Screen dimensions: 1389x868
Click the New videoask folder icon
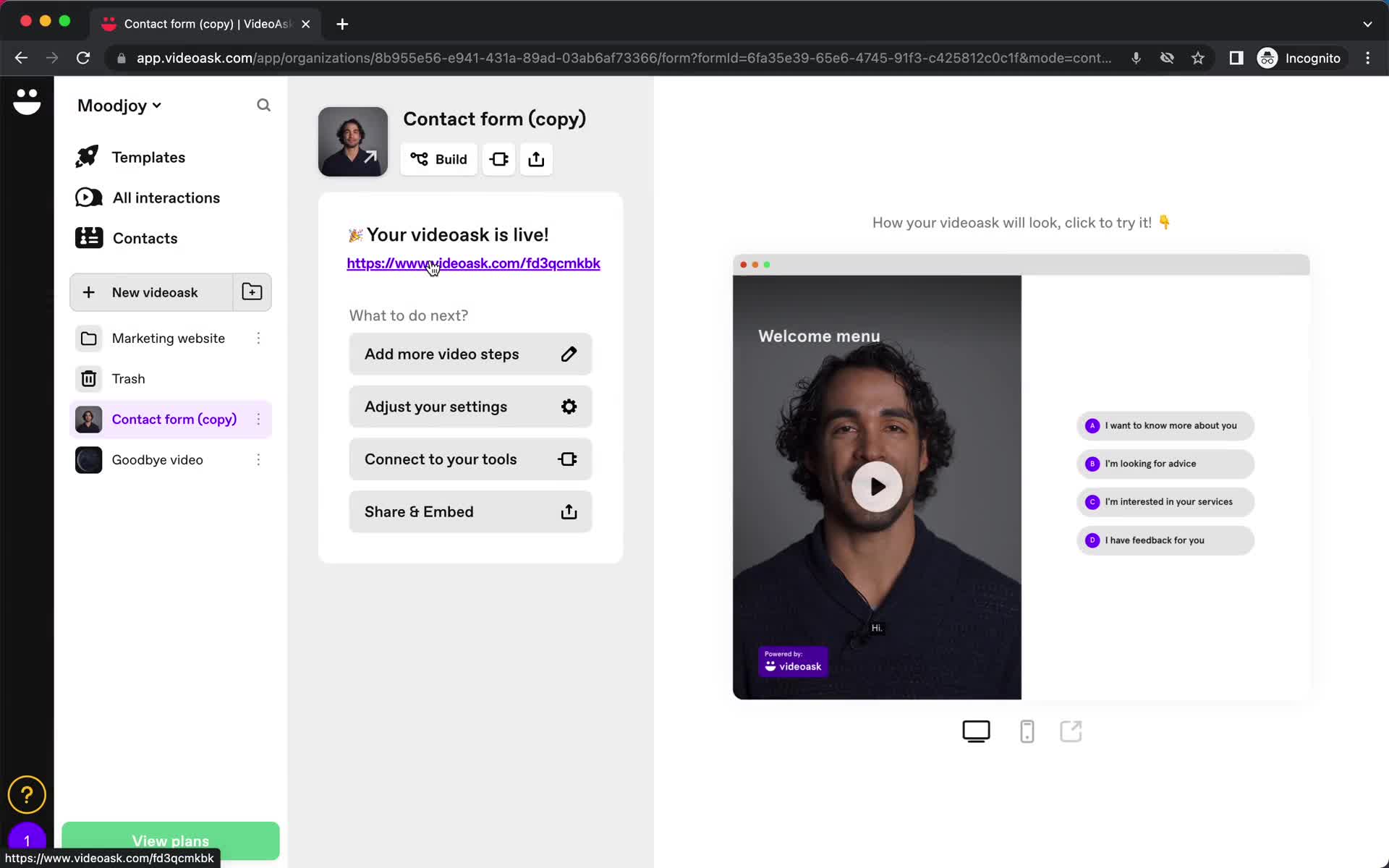click(x=252, y=291)
